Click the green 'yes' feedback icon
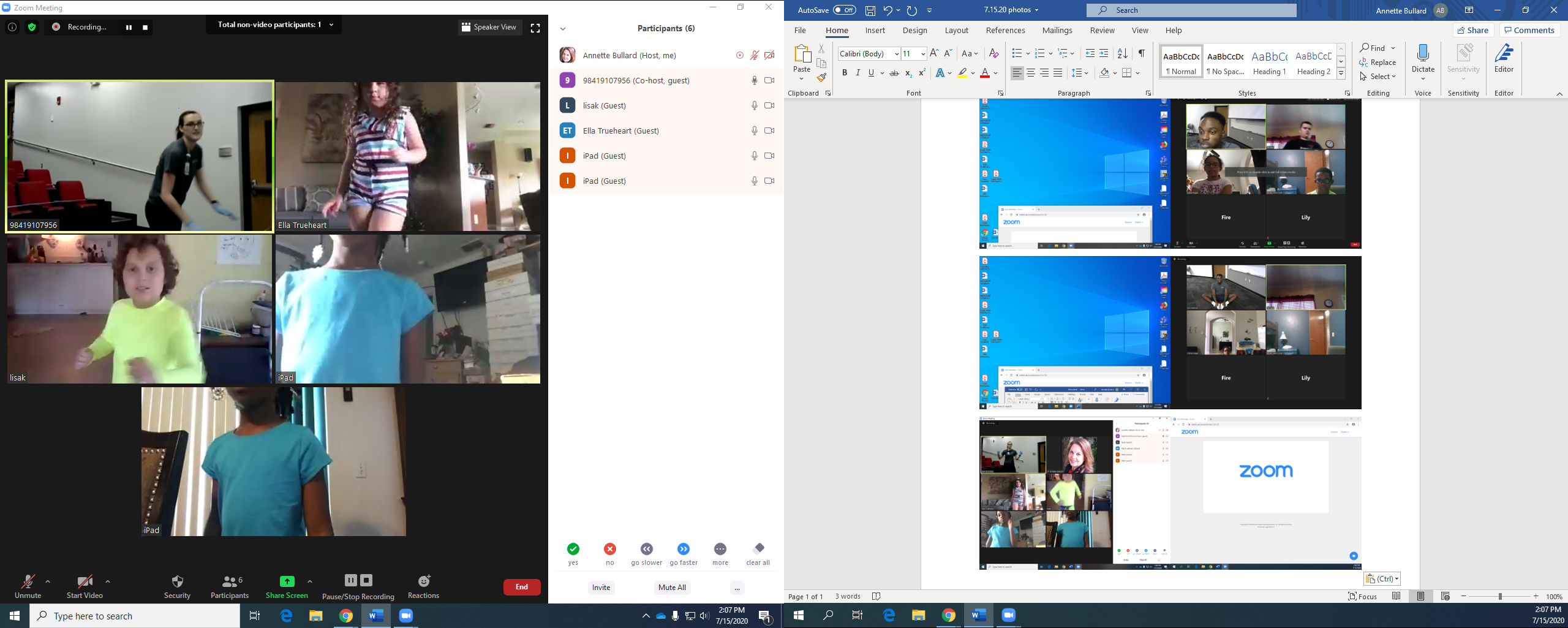Image resolution: width=1568 pixels, height=628 pixels. [x=573, y=549]
